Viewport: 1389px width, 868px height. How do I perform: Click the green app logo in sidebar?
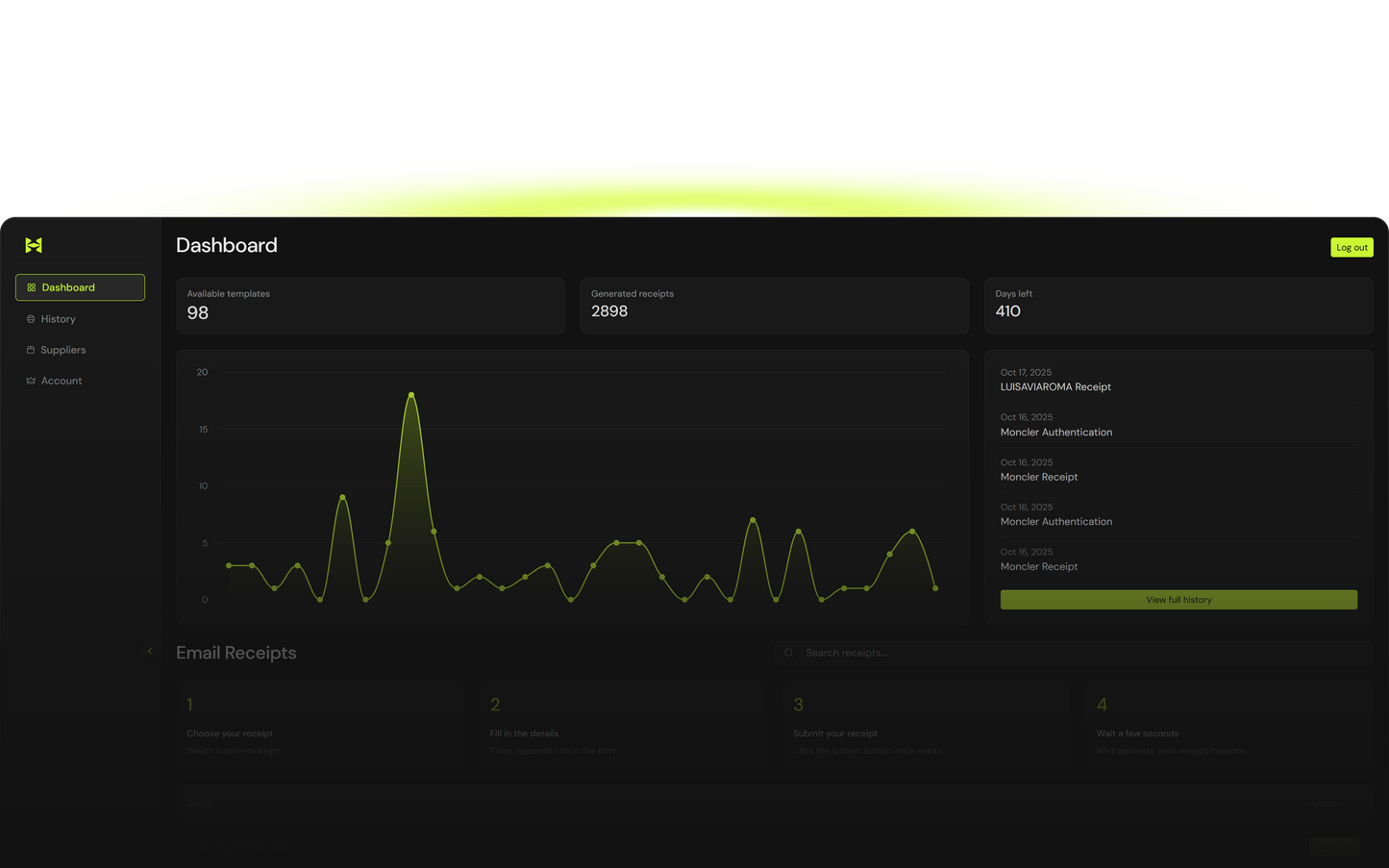34,245
